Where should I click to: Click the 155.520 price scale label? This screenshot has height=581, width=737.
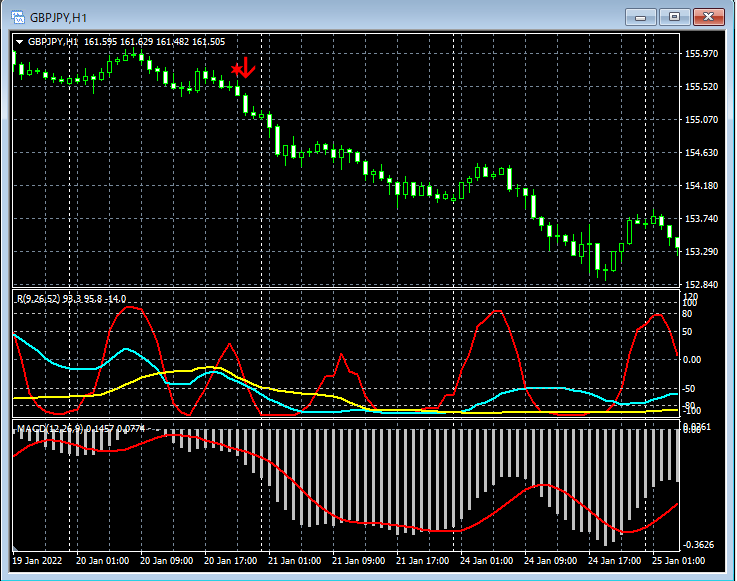pos(701,87)
